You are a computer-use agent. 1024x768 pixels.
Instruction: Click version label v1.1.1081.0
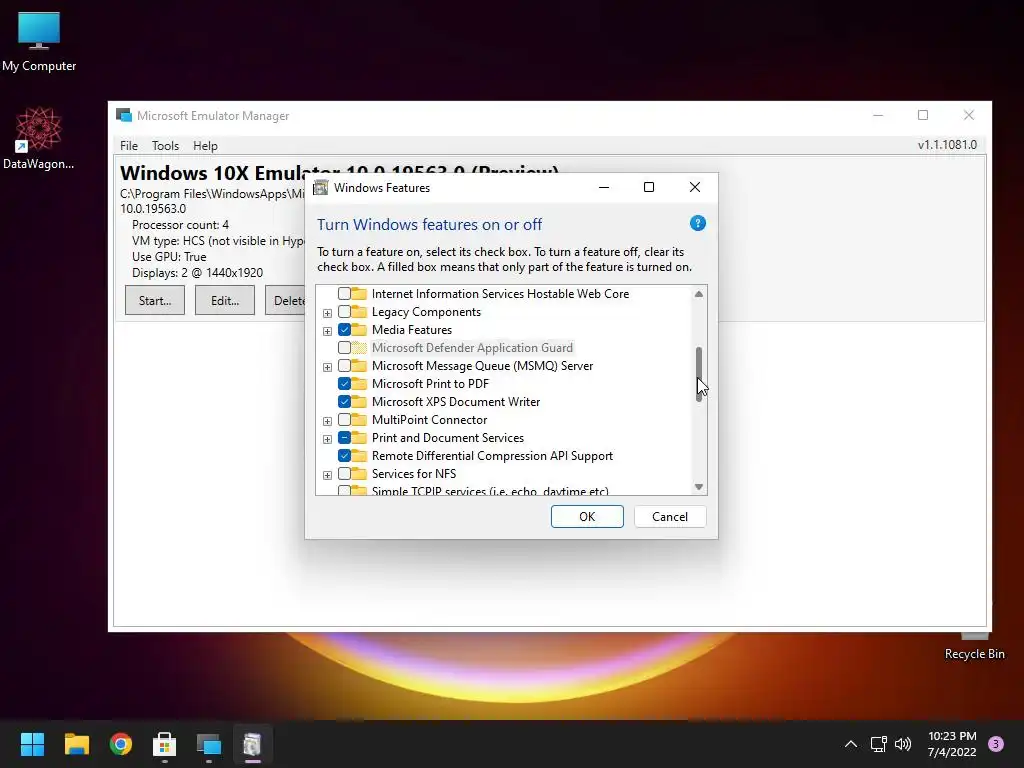click(947, 145)
